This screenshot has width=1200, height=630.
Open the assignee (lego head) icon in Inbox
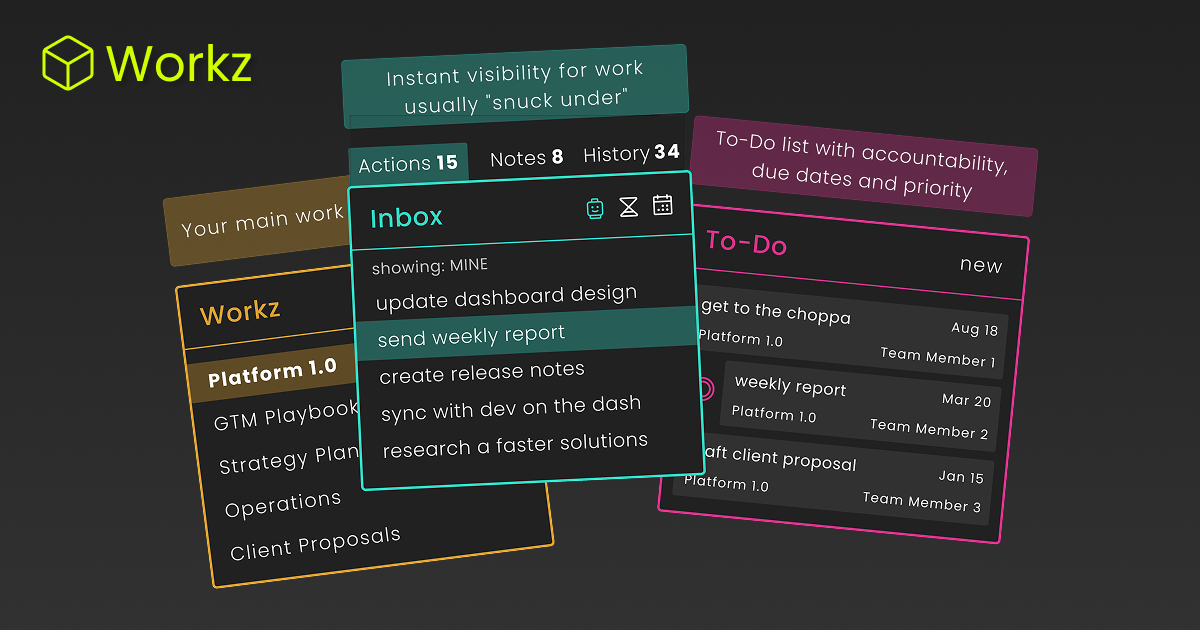595,207
